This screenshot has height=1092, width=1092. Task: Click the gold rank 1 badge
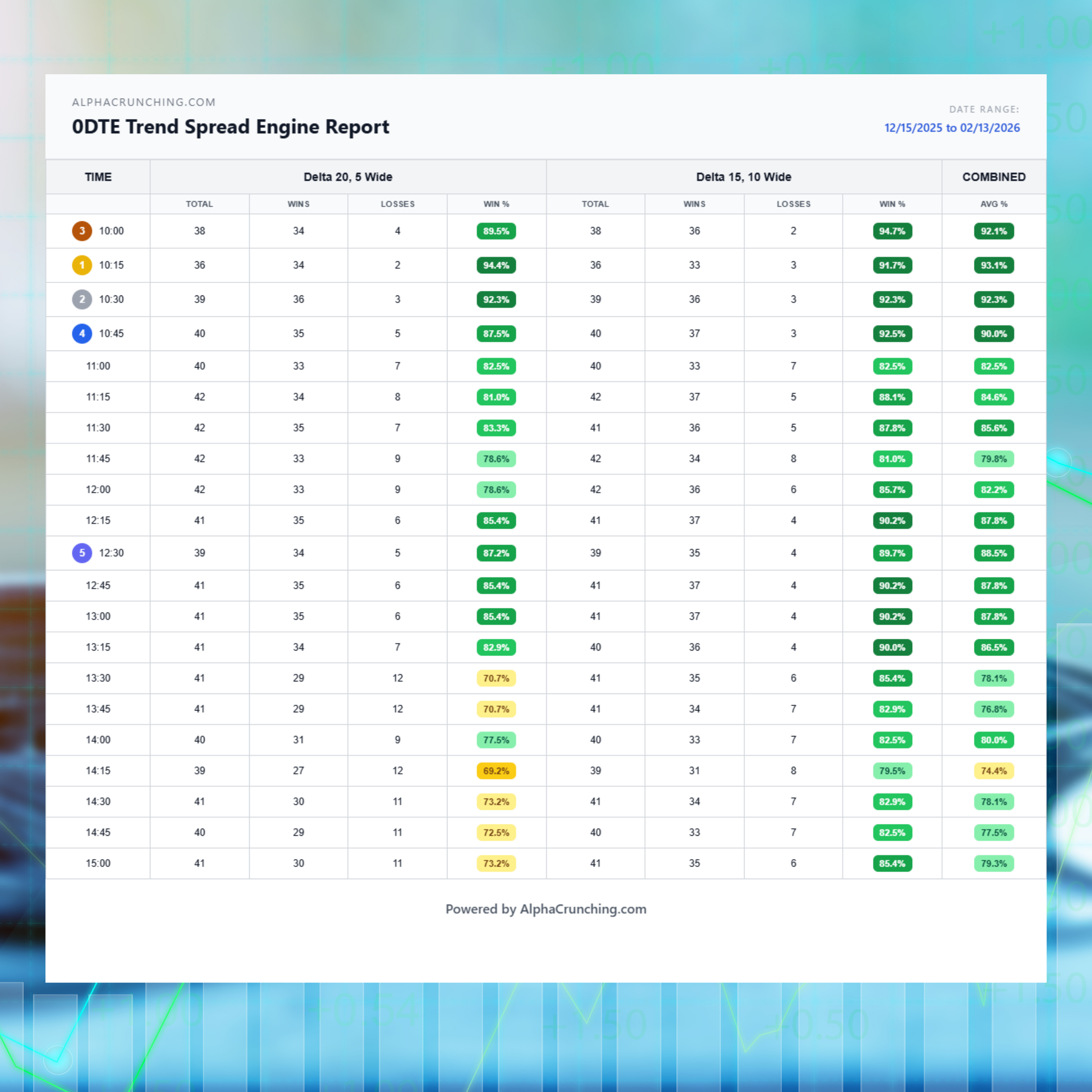click(82, 265)
